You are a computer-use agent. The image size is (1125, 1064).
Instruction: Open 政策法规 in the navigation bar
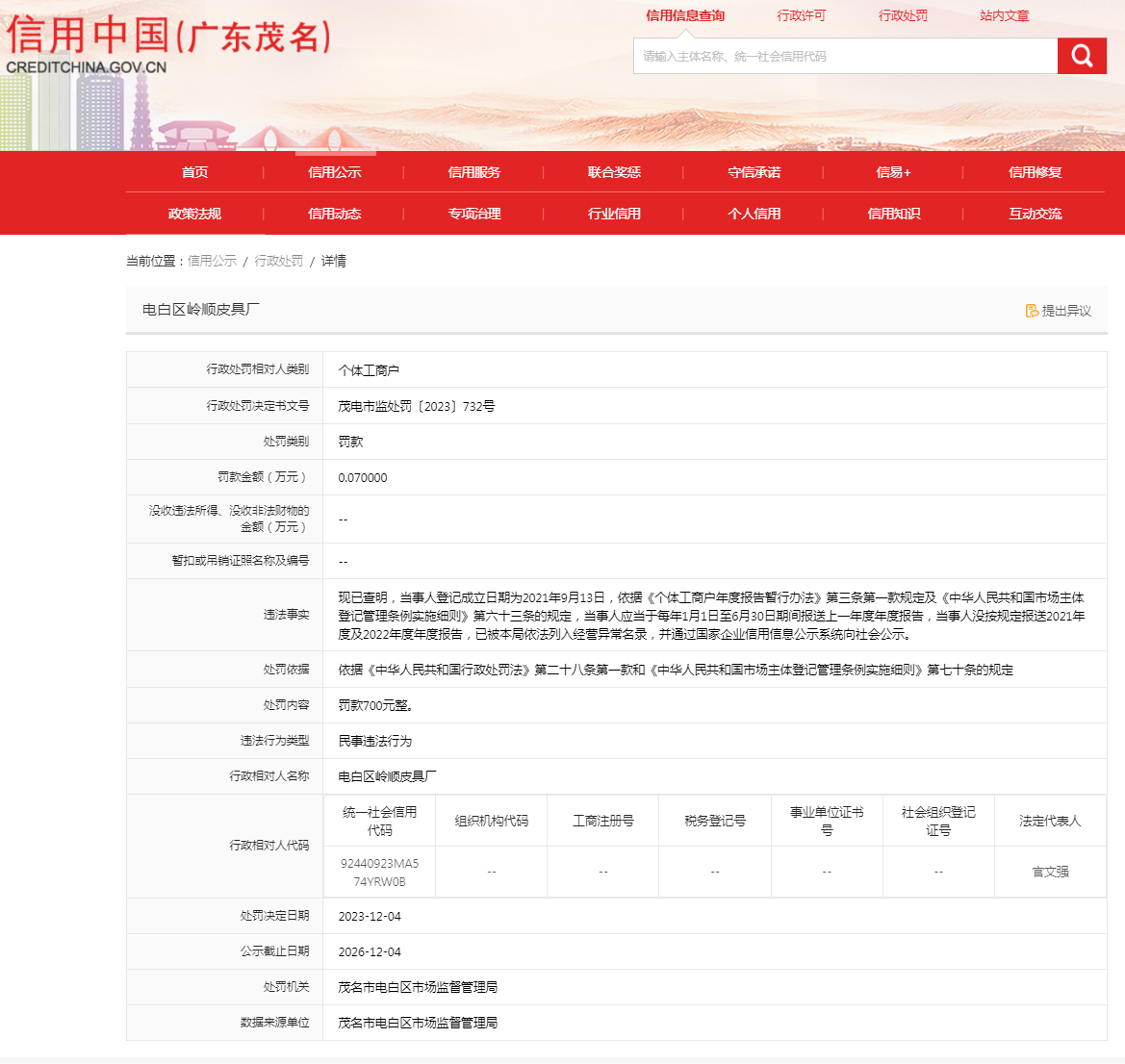pyautogui.click(x=194, y=214)
